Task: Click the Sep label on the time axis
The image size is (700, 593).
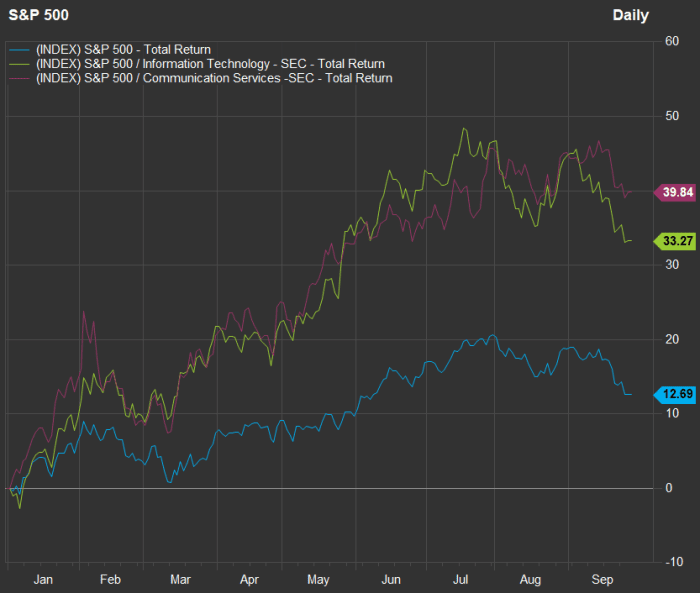Action: coord(602,579)
